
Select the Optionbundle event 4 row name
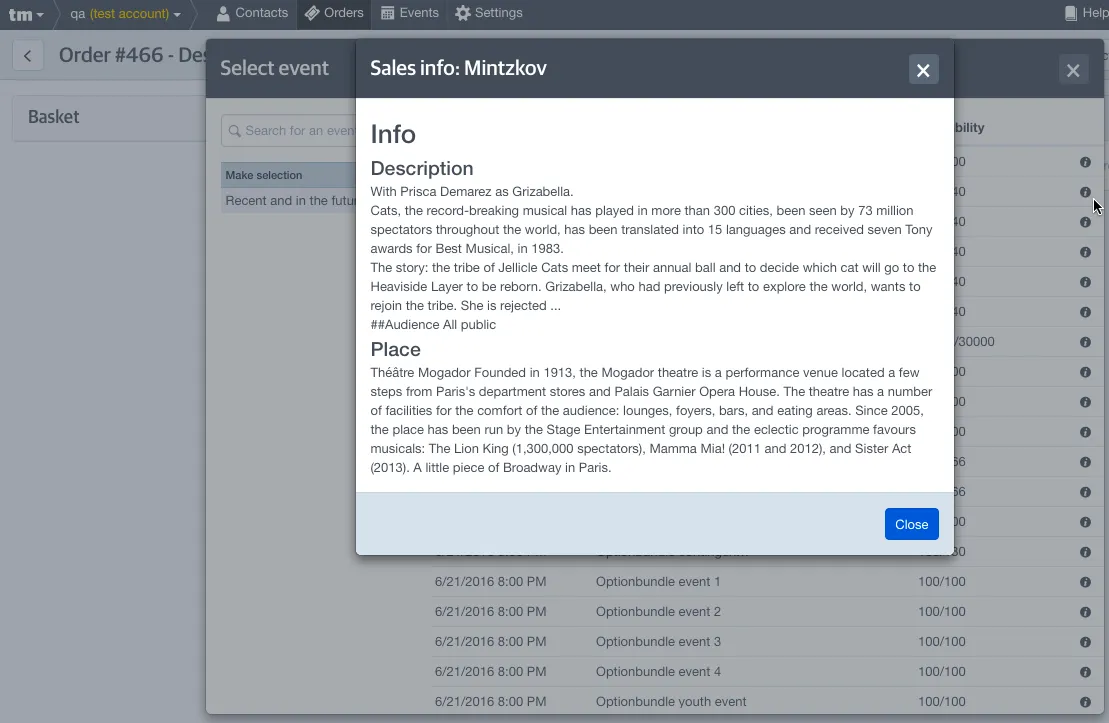click(x=658, y=671)
